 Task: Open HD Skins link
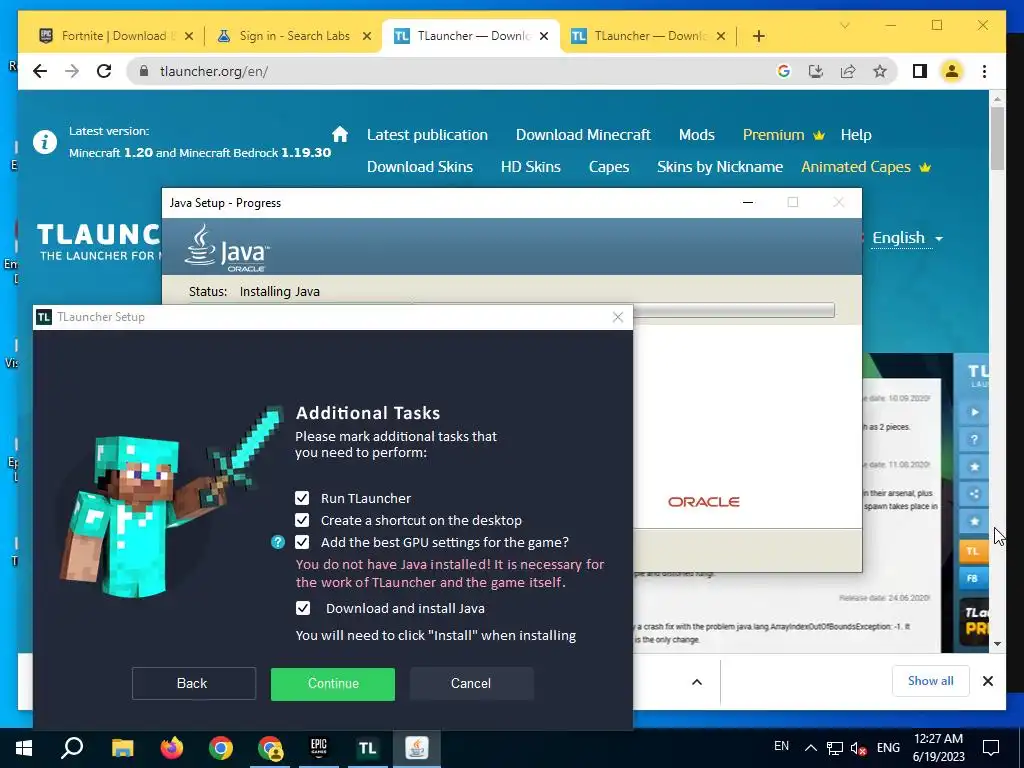click(x=530, y=167)
